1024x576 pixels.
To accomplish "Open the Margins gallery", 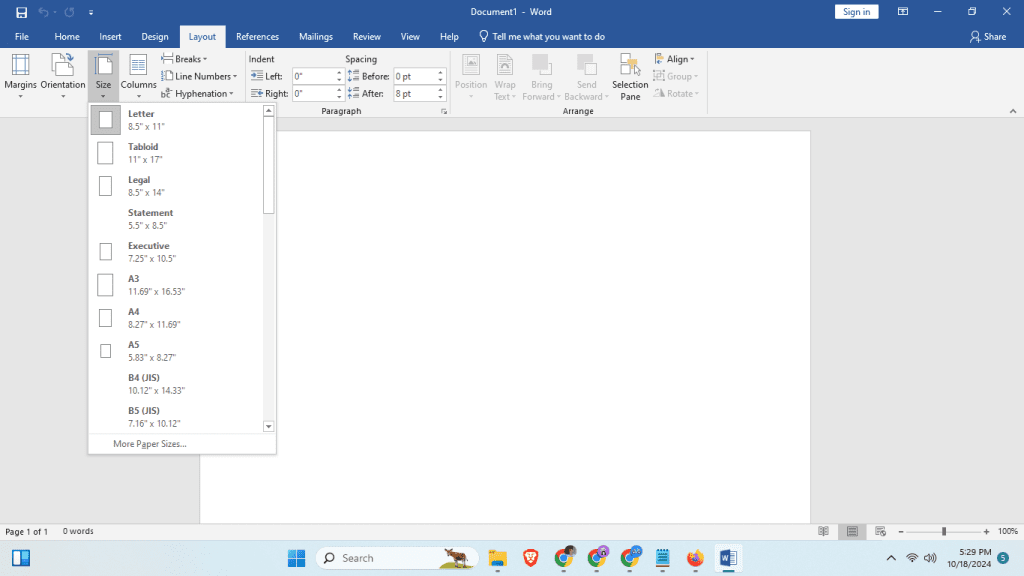I will (20, 75).
